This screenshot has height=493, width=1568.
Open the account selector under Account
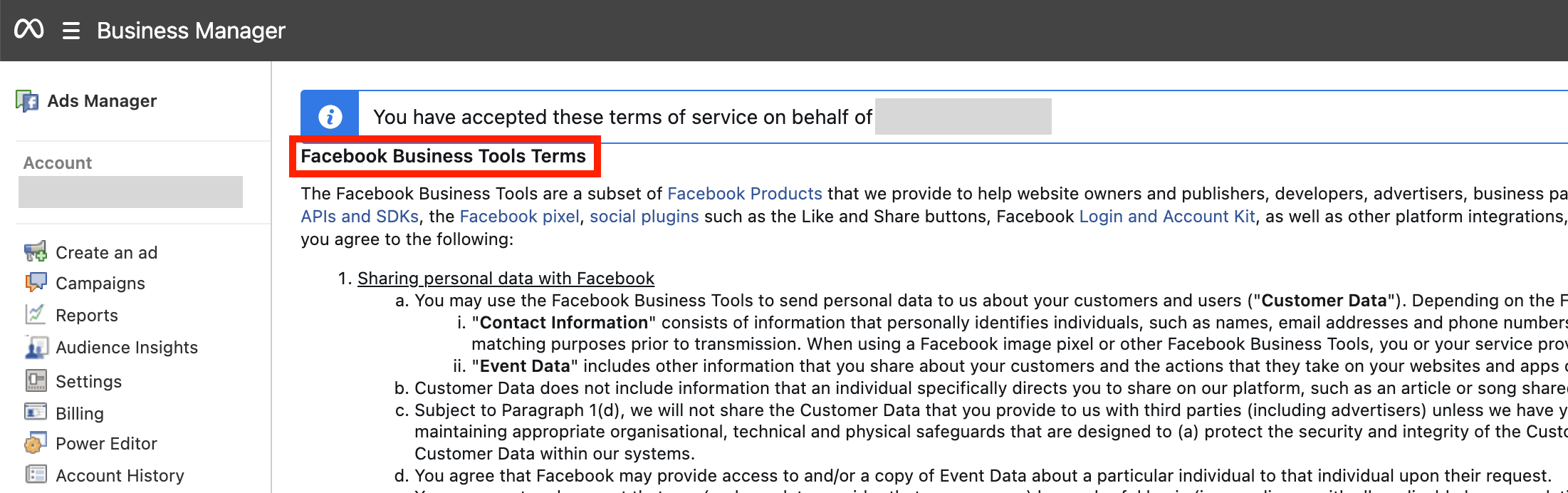pos(130,191)
